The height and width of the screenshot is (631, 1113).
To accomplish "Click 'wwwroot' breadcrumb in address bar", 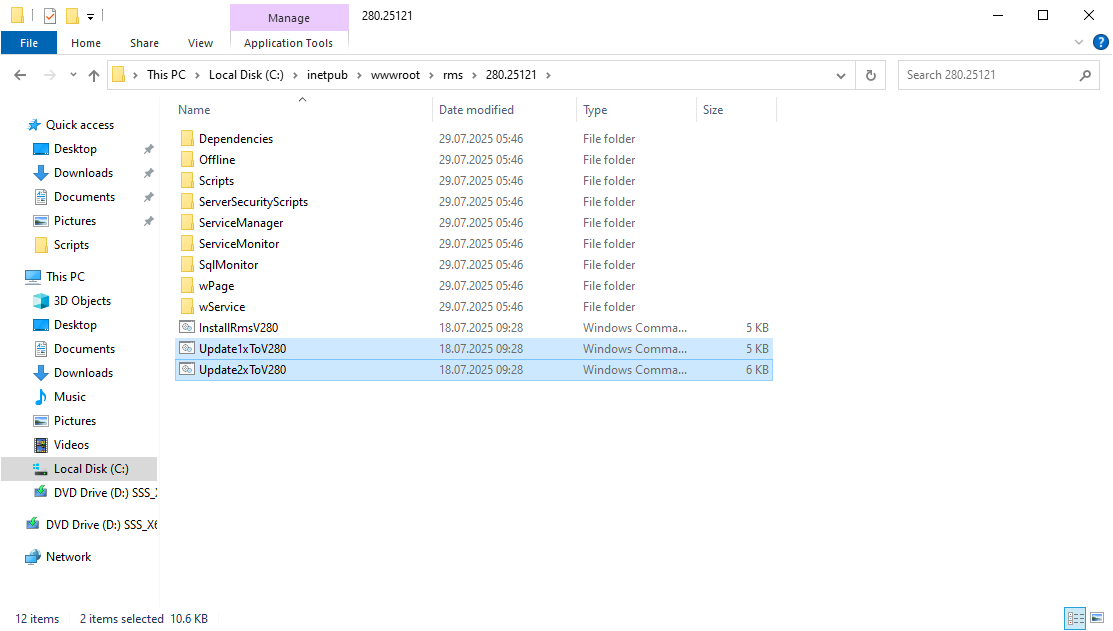I will point(395,75).
